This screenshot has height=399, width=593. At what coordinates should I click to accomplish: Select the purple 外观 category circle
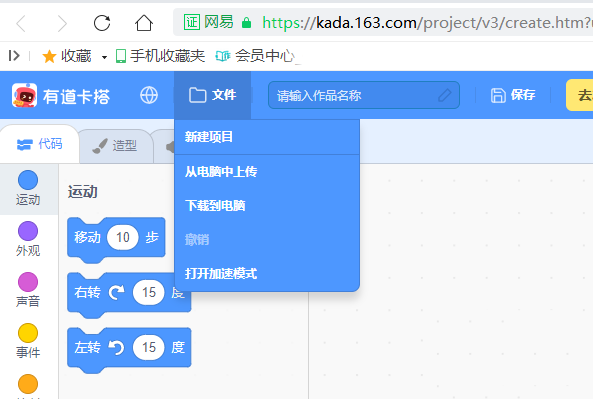28,231
